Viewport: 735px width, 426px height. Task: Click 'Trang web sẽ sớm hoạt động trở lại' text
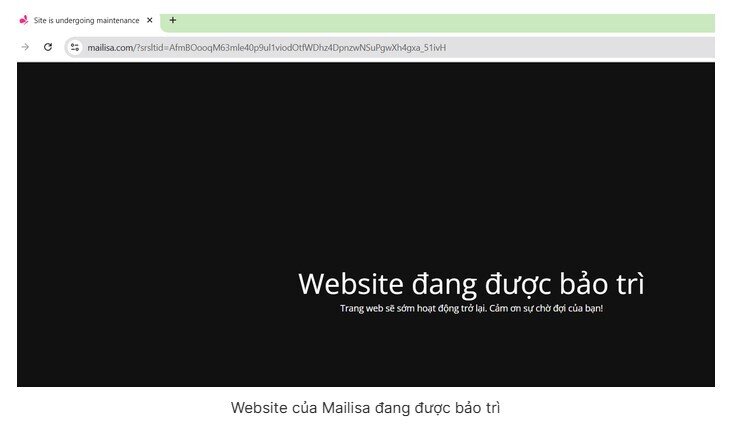click(413, 308)
